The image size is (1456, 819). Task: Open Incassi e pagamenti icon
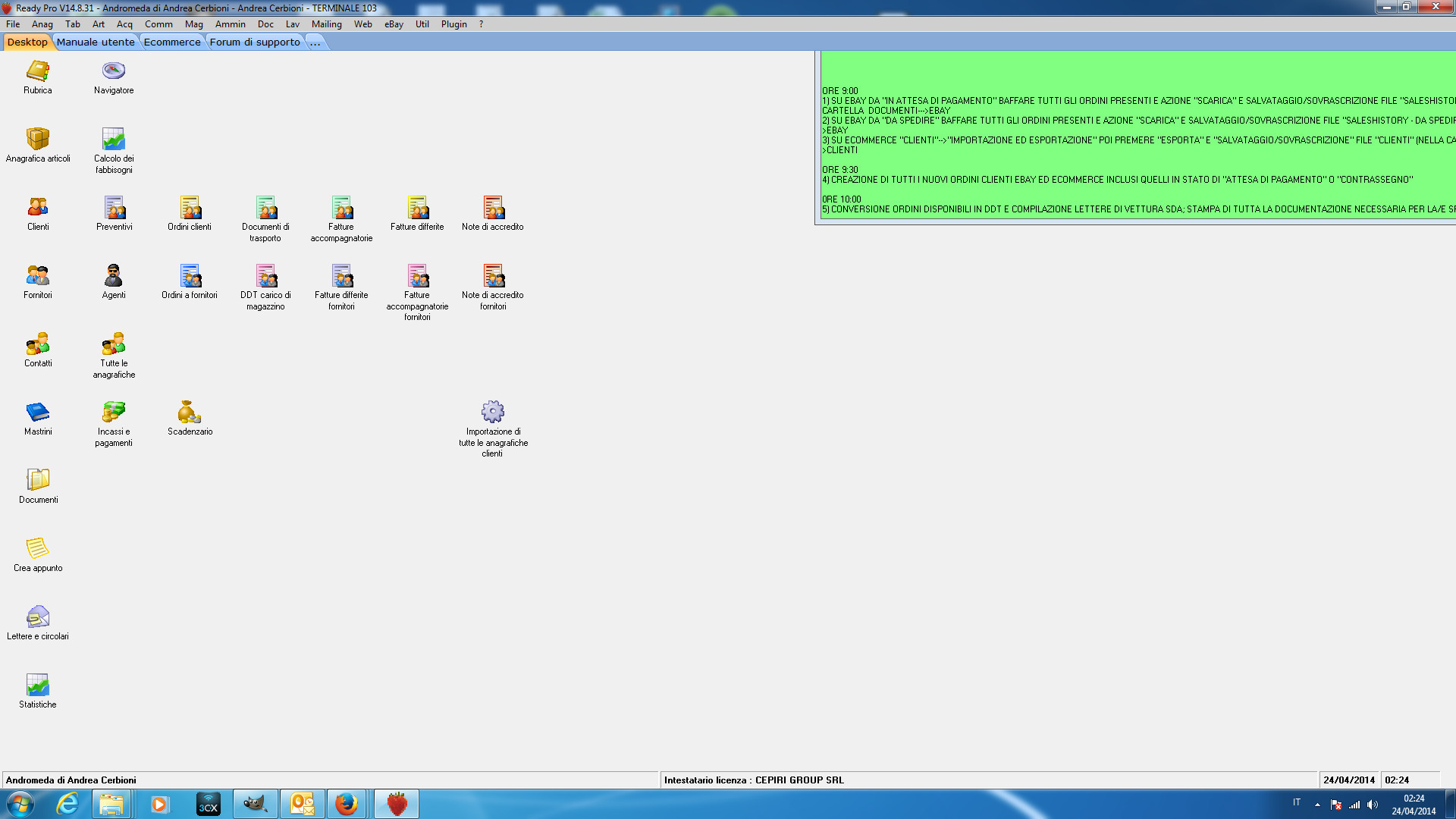coord(114,413)
